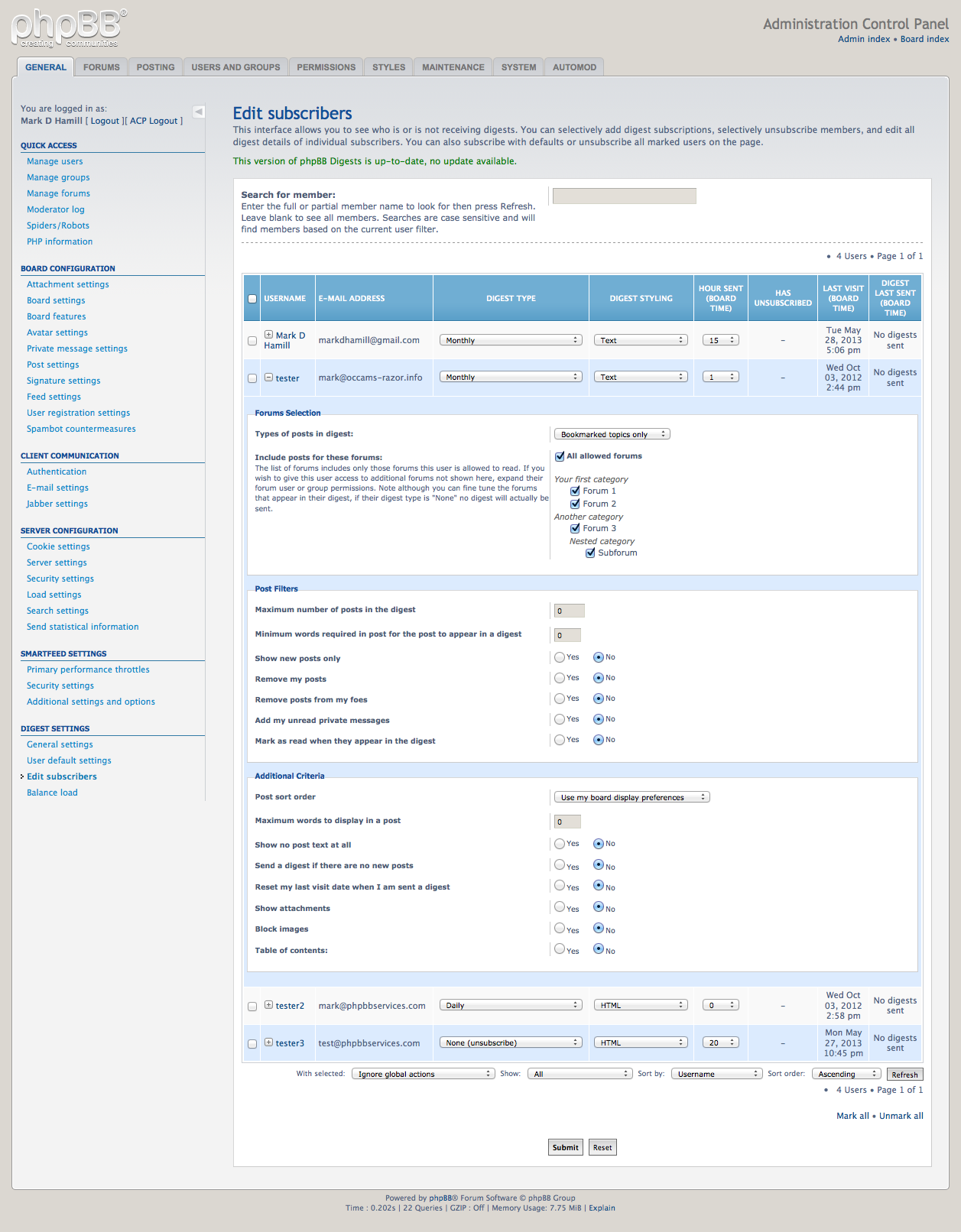Open Primary performance throttles link
This screenshot has height=1232, width=961.
(x=88, y=669)
